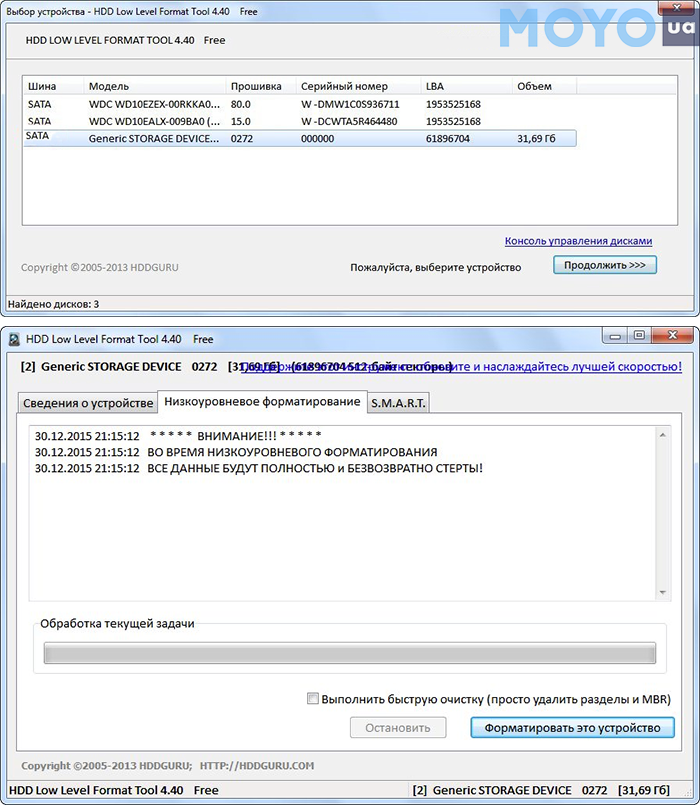
Task: Maximize the lower format tool window
Action: [639, 336]
